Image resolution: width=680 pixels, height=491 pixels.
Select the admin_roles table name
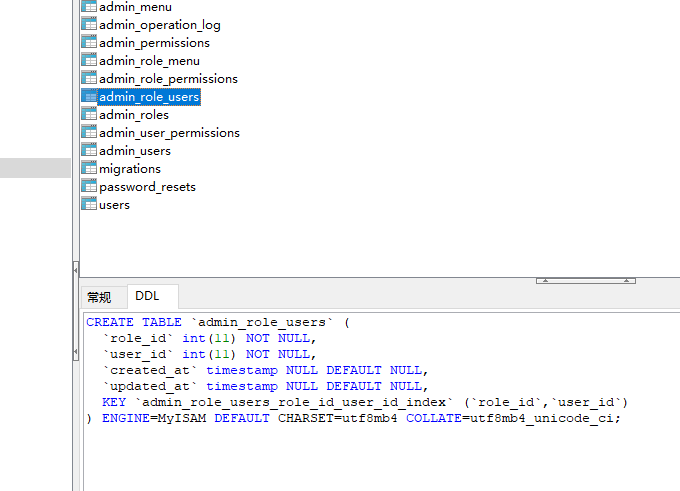[134, 115]
